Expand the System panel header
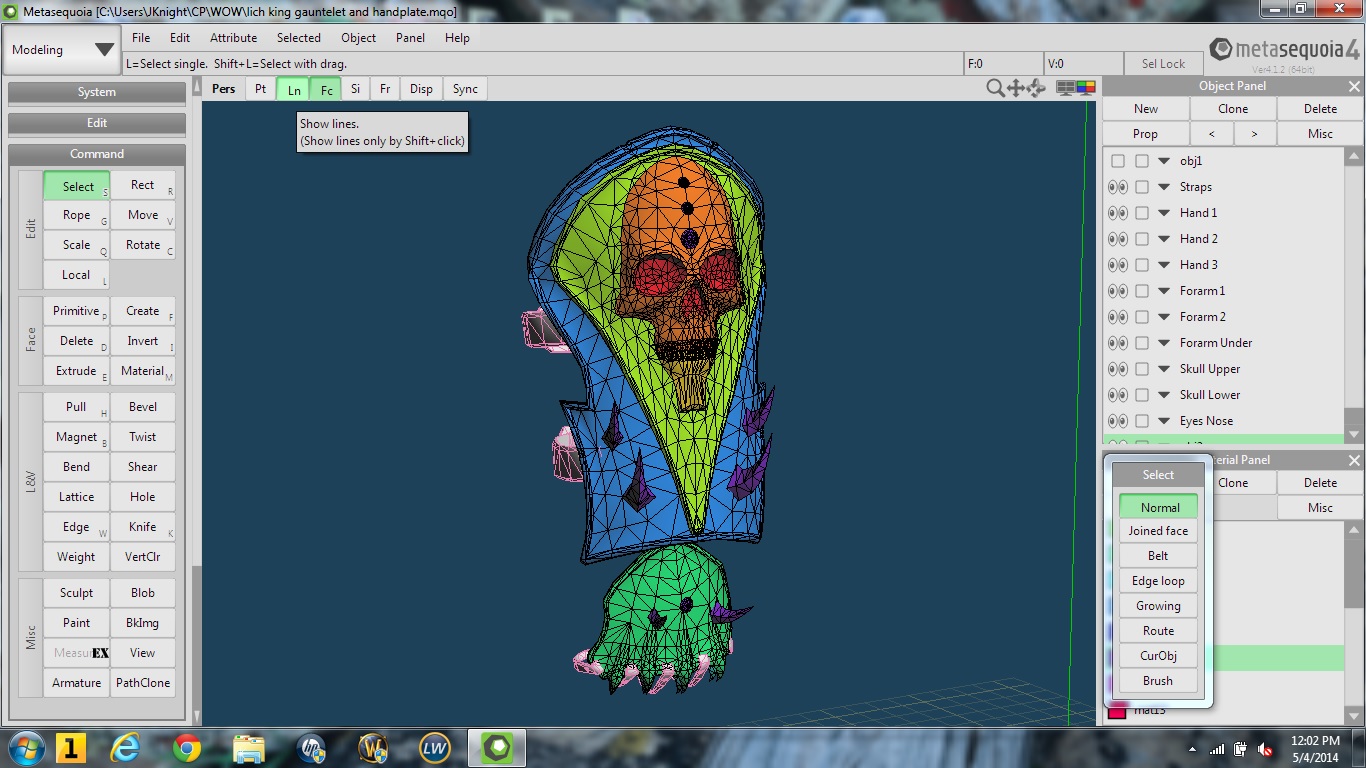Image resolution: width=1366 pixels, height=768 pixels. [x=97, y=92]
